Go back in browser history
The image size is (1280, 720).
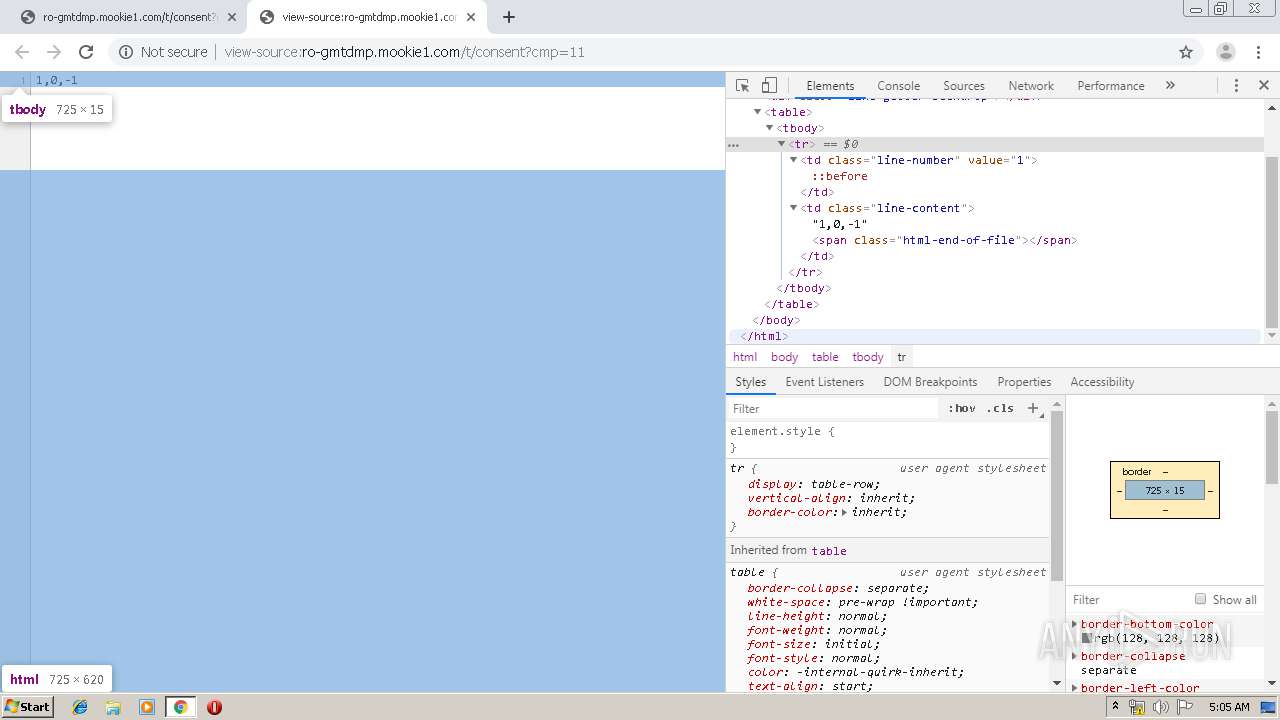(x=22, y=52)
